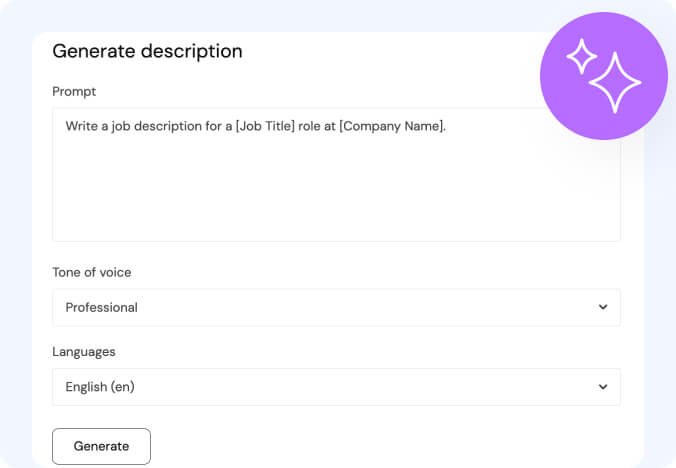Click the Prompt field label
The width and height of the screenshot is (676, 468).
click(73, 91)
